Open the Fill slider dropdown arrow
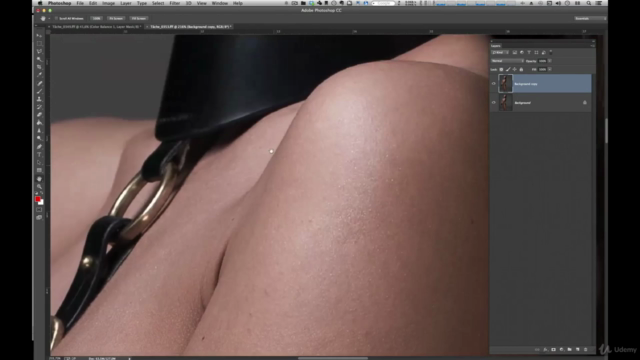 (x=550, y=69)
